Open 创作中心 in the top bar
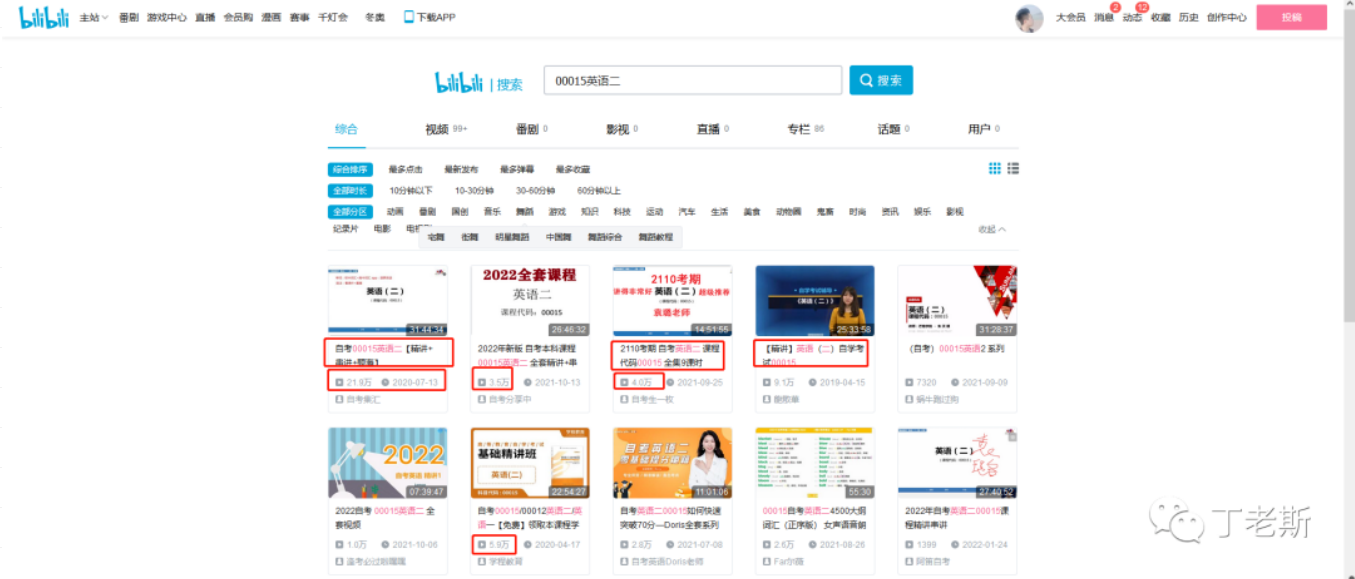 point(1226,18)
